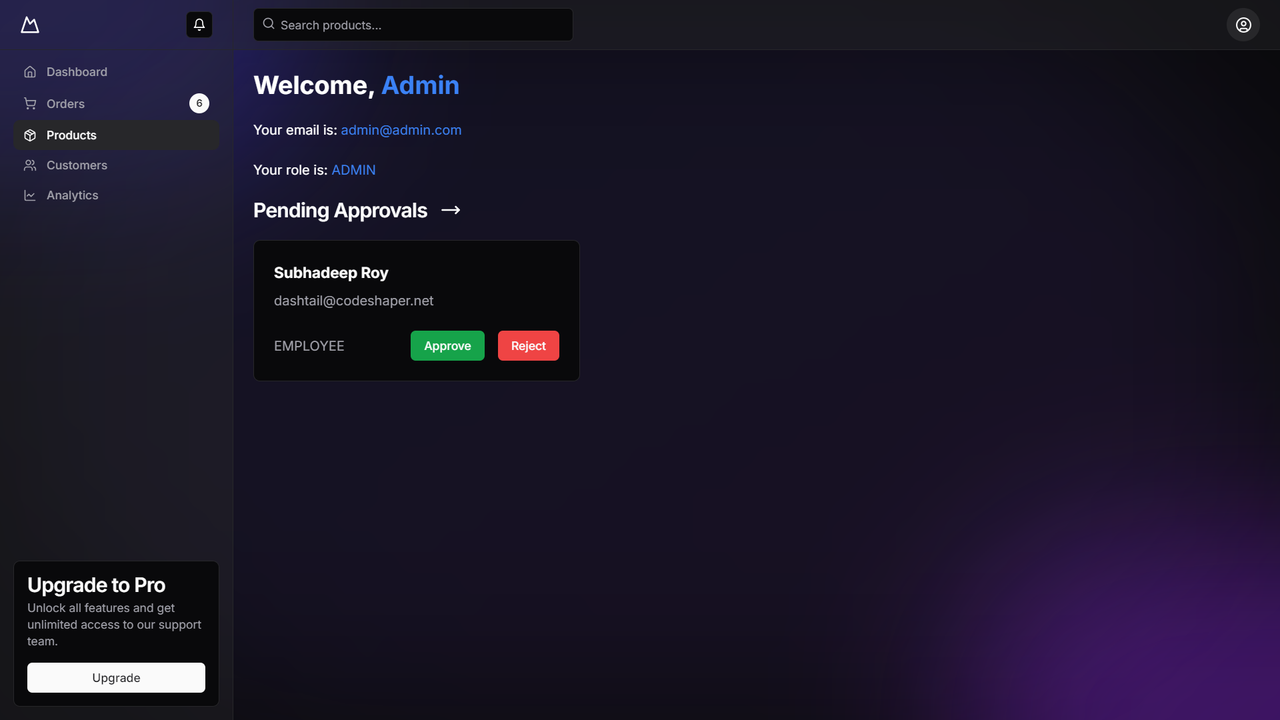The width and height of the screenshot is (1280, 720).
Task: Click the Dashboard home icon
Action: 30,71
